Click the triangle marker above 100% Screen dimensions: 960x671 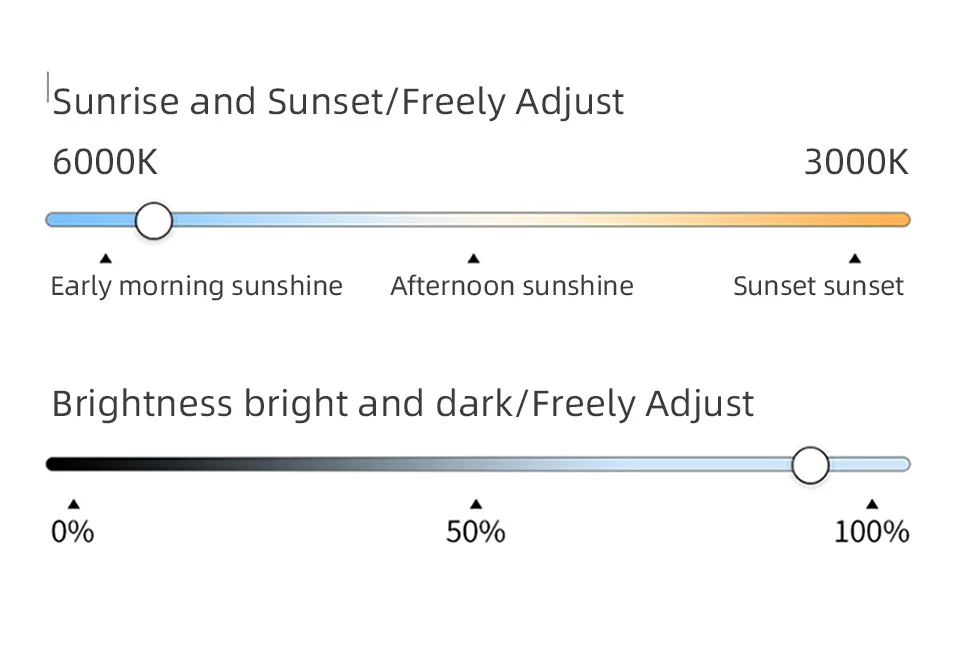pyautogui.click(x=872, y=504)
